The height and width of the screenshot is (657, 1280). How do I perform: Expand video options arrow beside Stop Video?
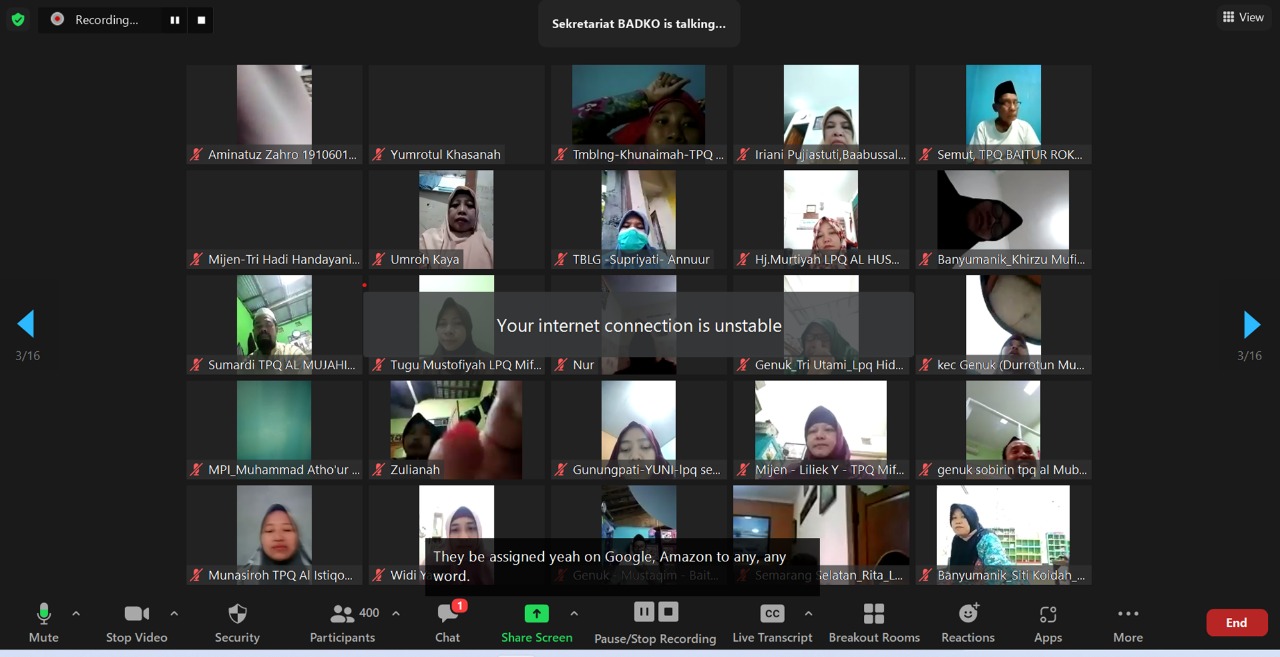pyautogui.click(x=174, y=613)
